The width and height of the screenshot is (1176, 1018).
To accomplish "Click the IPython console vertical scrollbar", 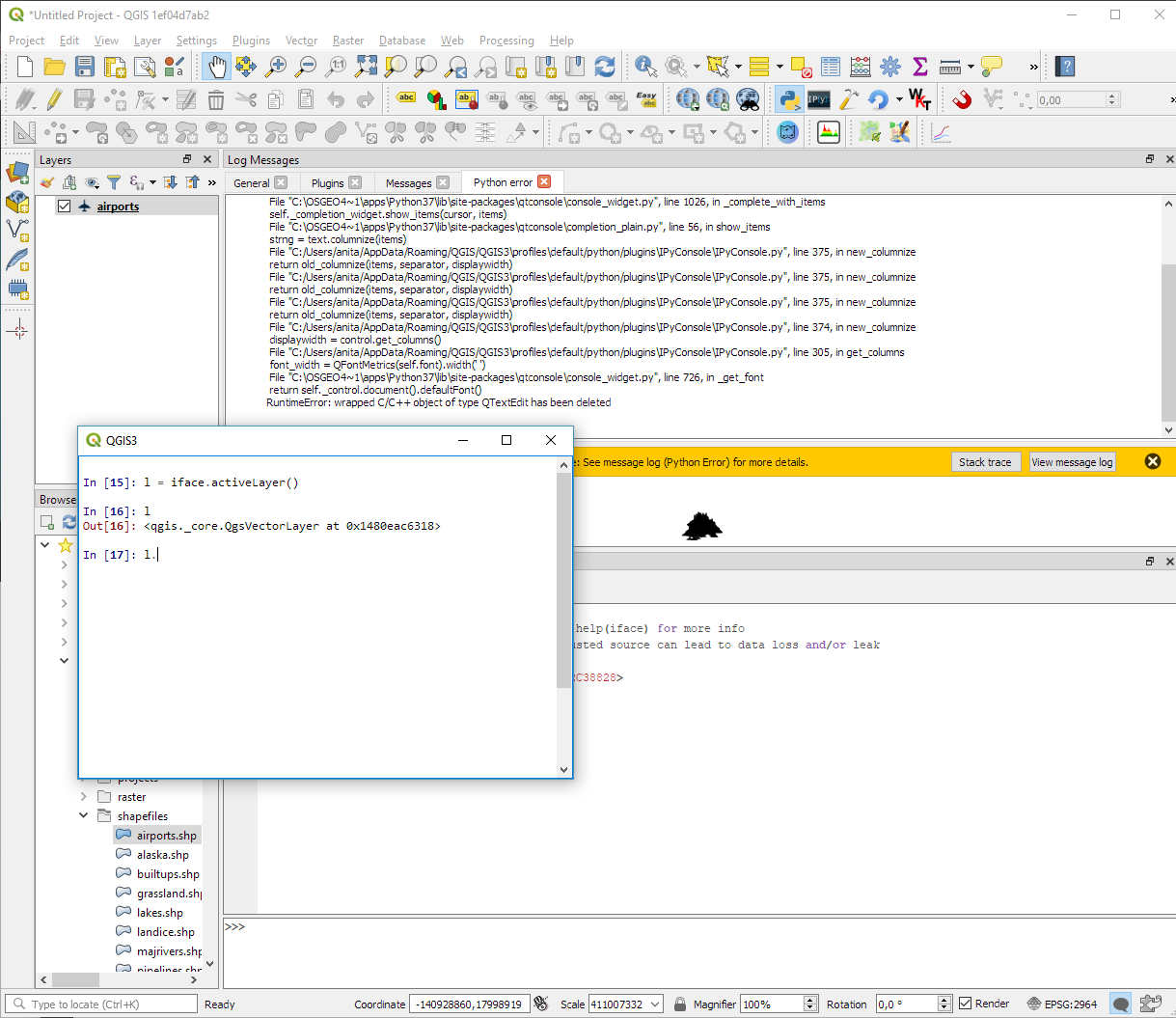I will 564,579.
